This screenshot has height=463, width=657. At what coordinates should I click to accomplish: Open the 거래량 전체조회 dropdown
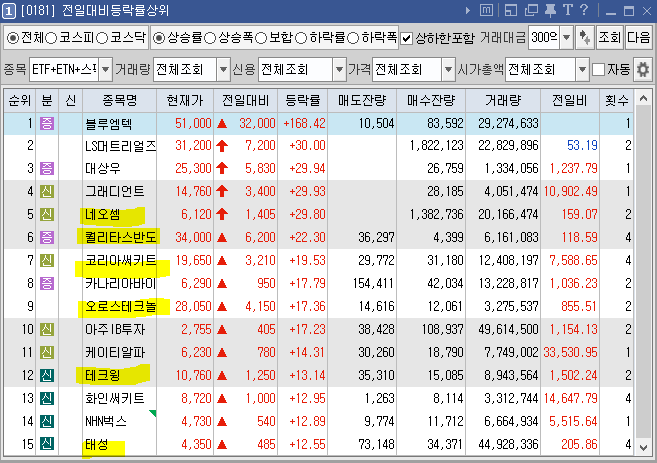[223, 70]
